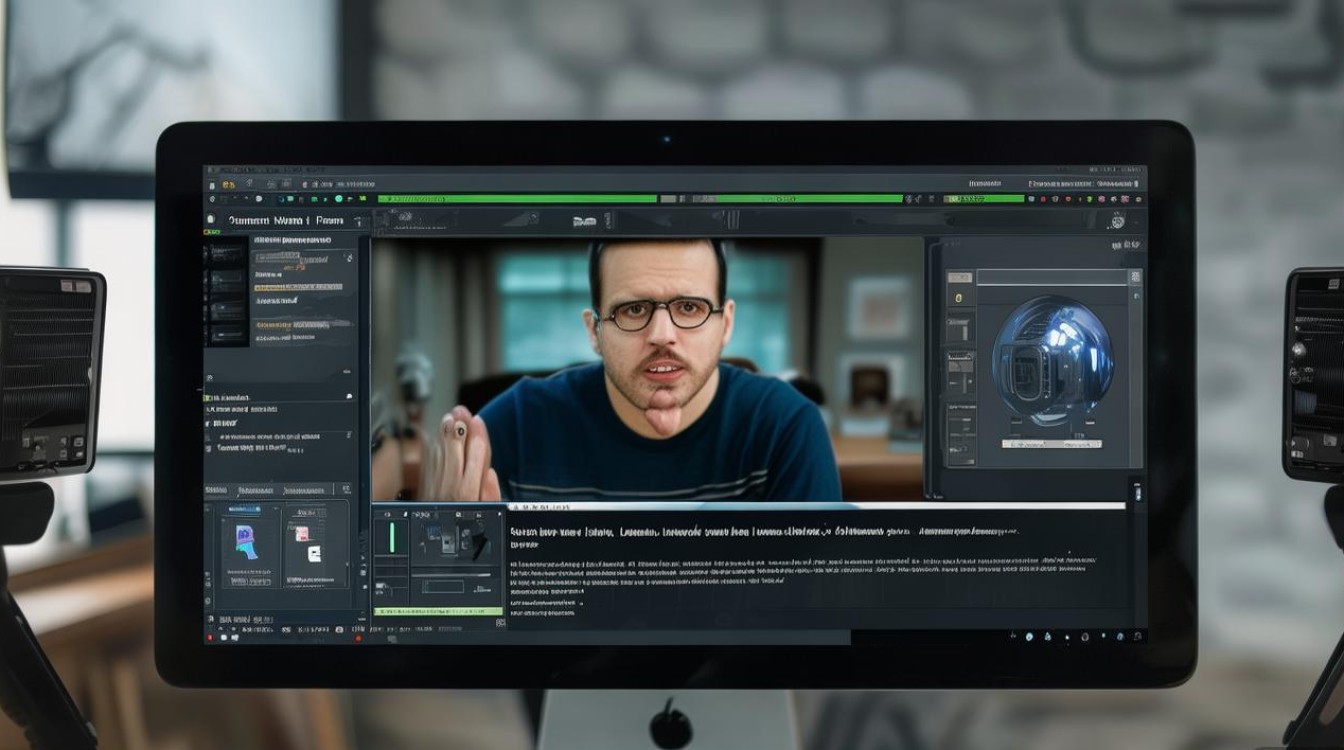Click the small yellow icon left of the sphere preview
The image size is (1344, 750).
pos(958,298)
